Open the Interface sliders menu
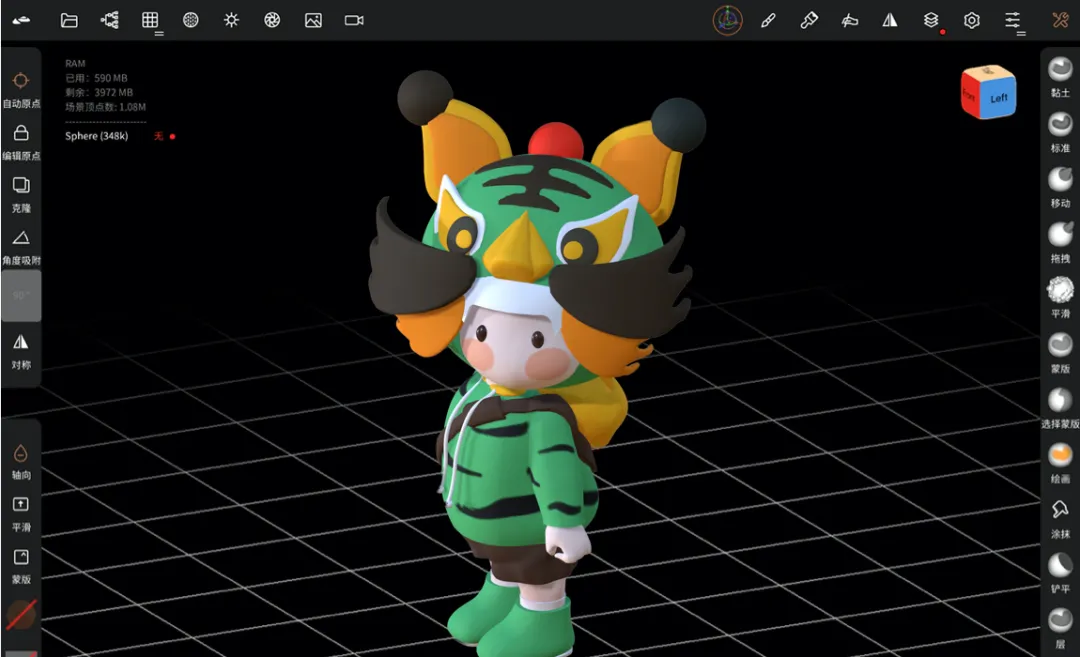1080x657 pixels. (x=1012, y=20)
